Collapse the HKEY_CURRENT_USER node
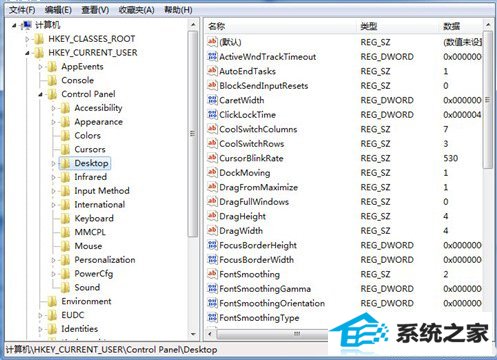This screenshot has height=360, width=497. coord(27,53)
